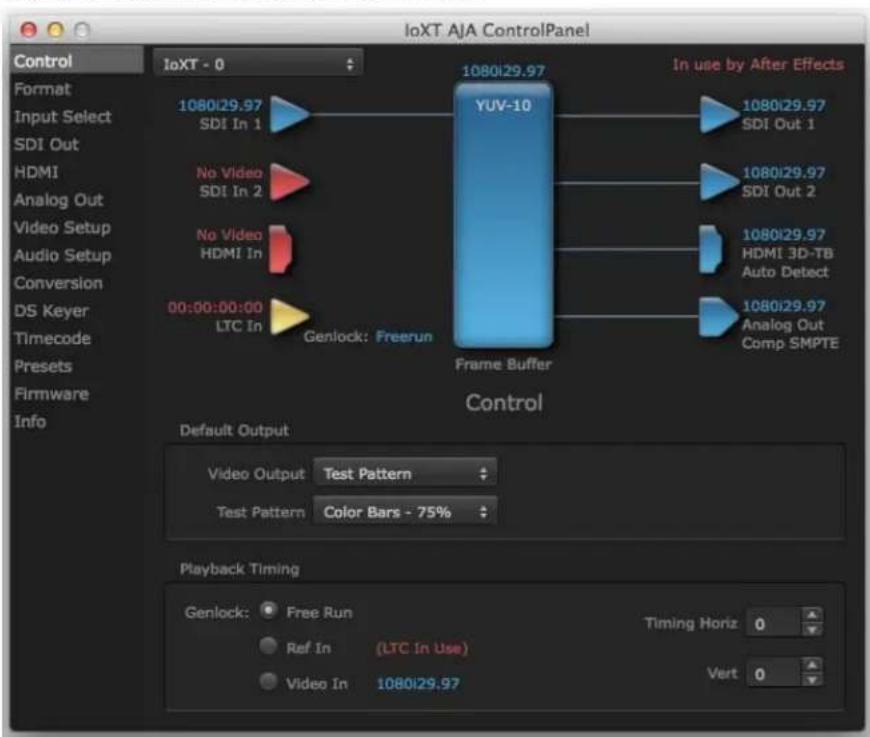Screen dimensions: 870x737
Task: Open the HDMI settings panel
Action: click(x=36, y=172)
